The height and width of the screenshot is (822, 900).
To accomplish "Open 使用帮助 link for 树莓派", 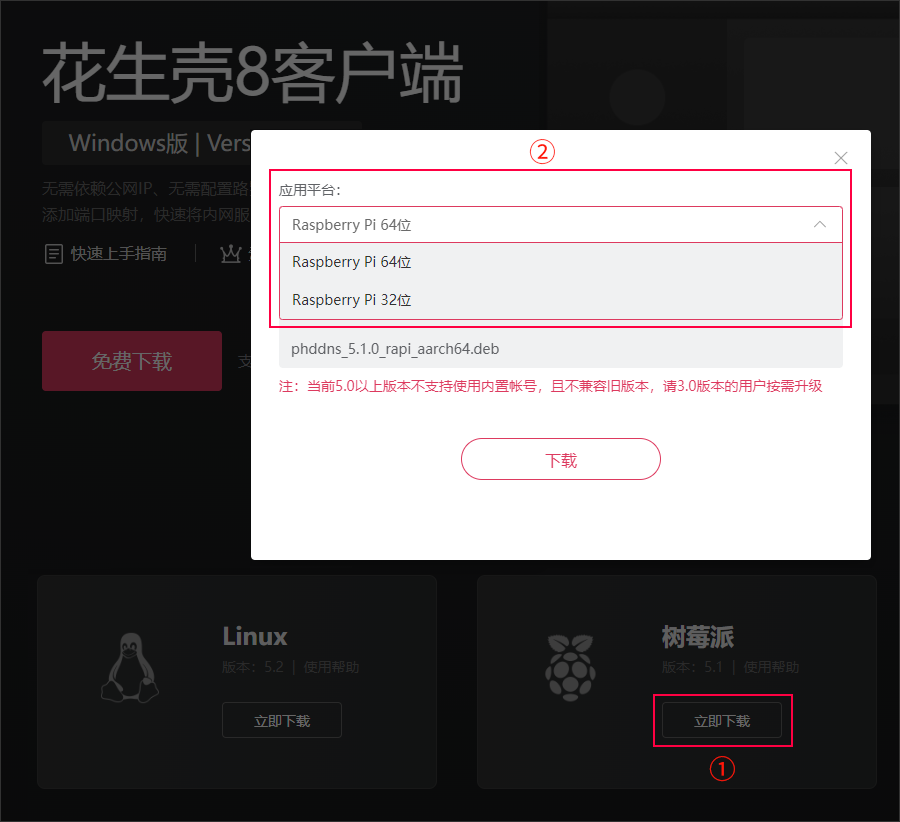I will pos(771,667).
